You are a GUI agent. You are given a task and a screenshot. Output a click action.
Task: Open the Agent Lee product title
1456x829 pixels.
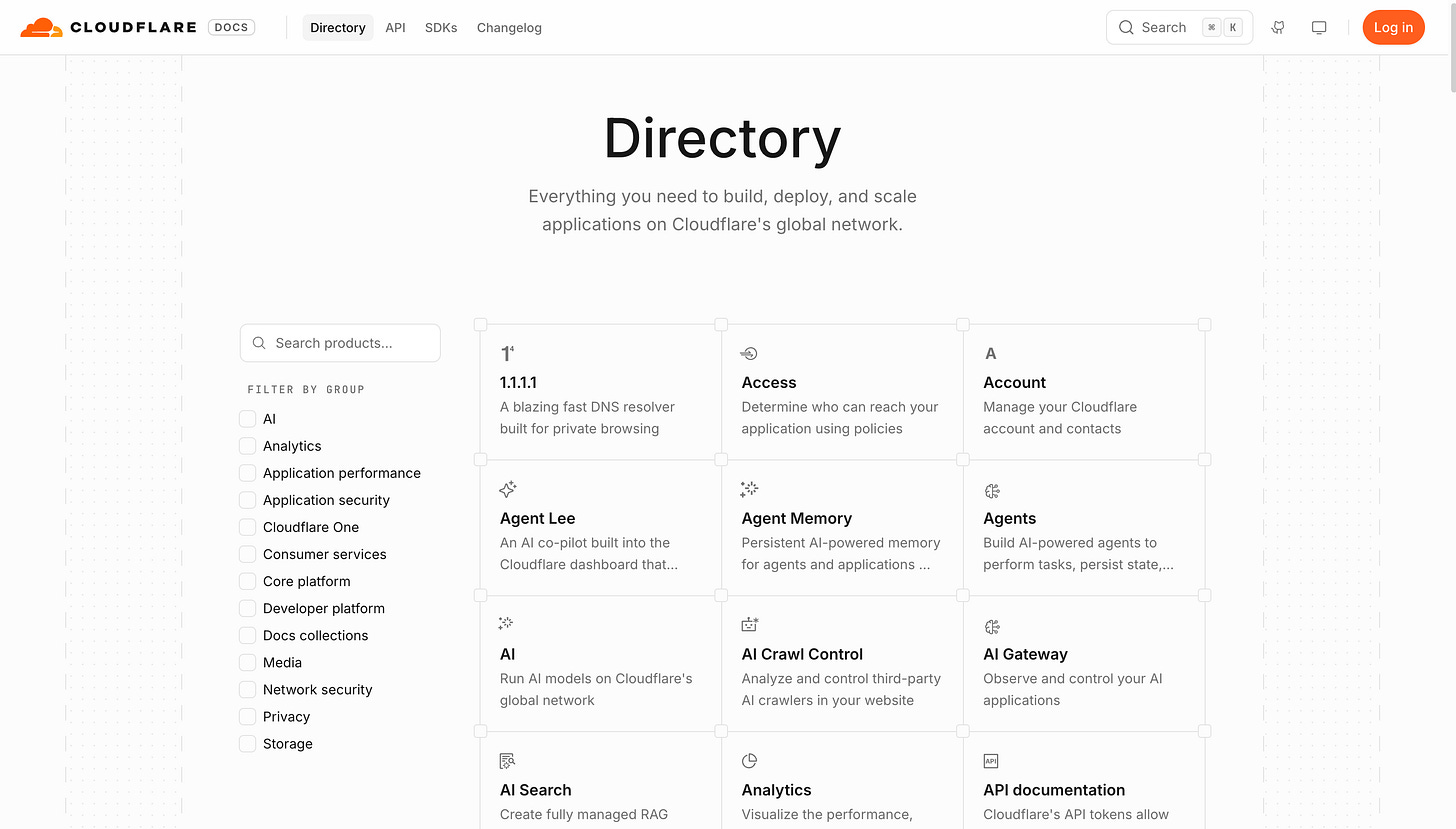tap(538, 518)
